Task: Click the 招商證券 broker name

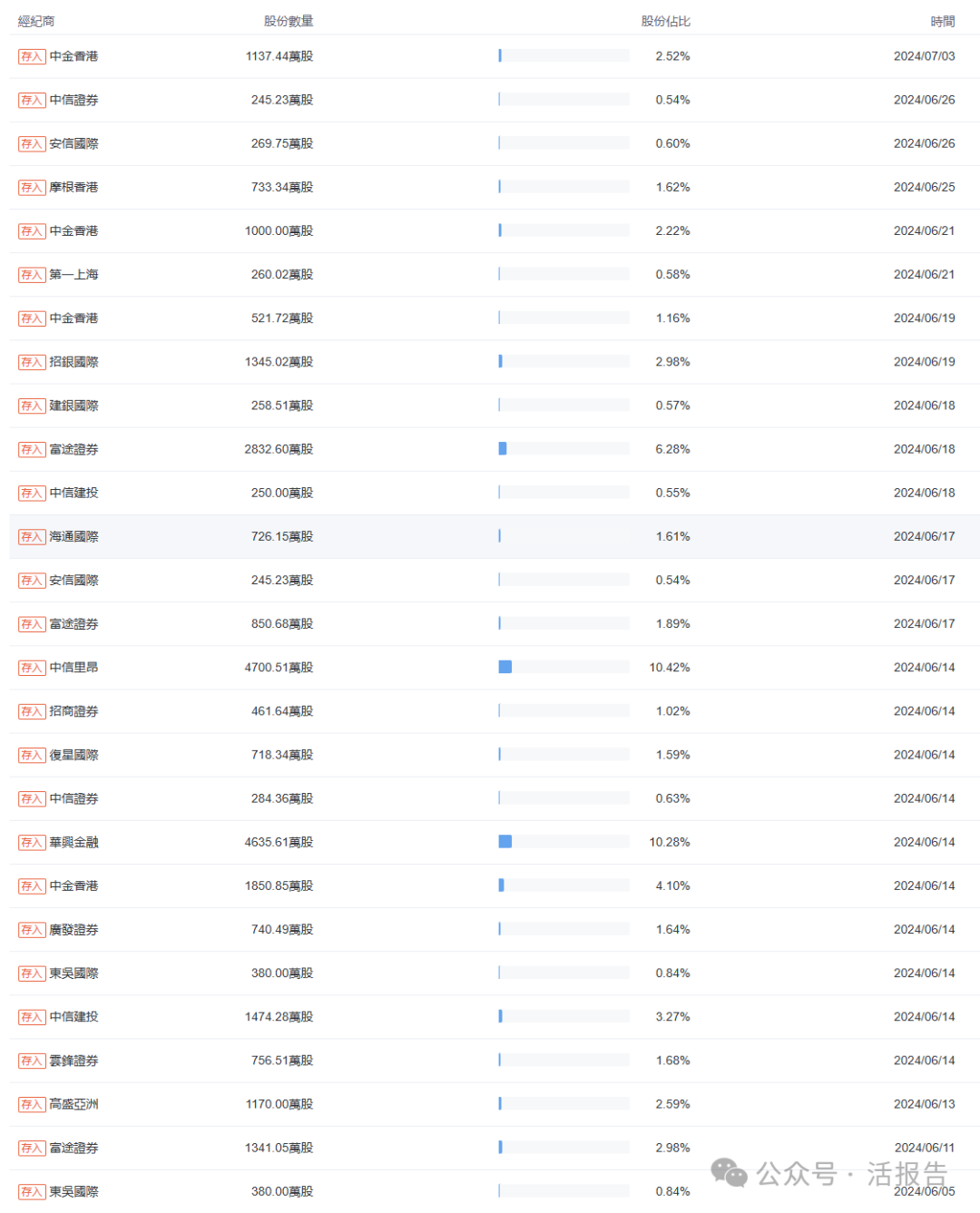Action: pyautogui.click(x=73, y=711)
